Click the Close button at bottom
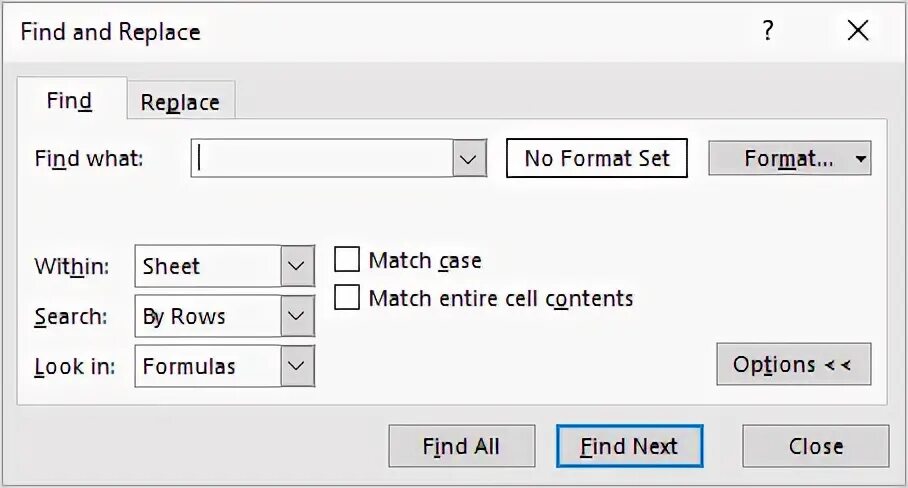This screenshot has height=488, width=908. coord(815,446)
